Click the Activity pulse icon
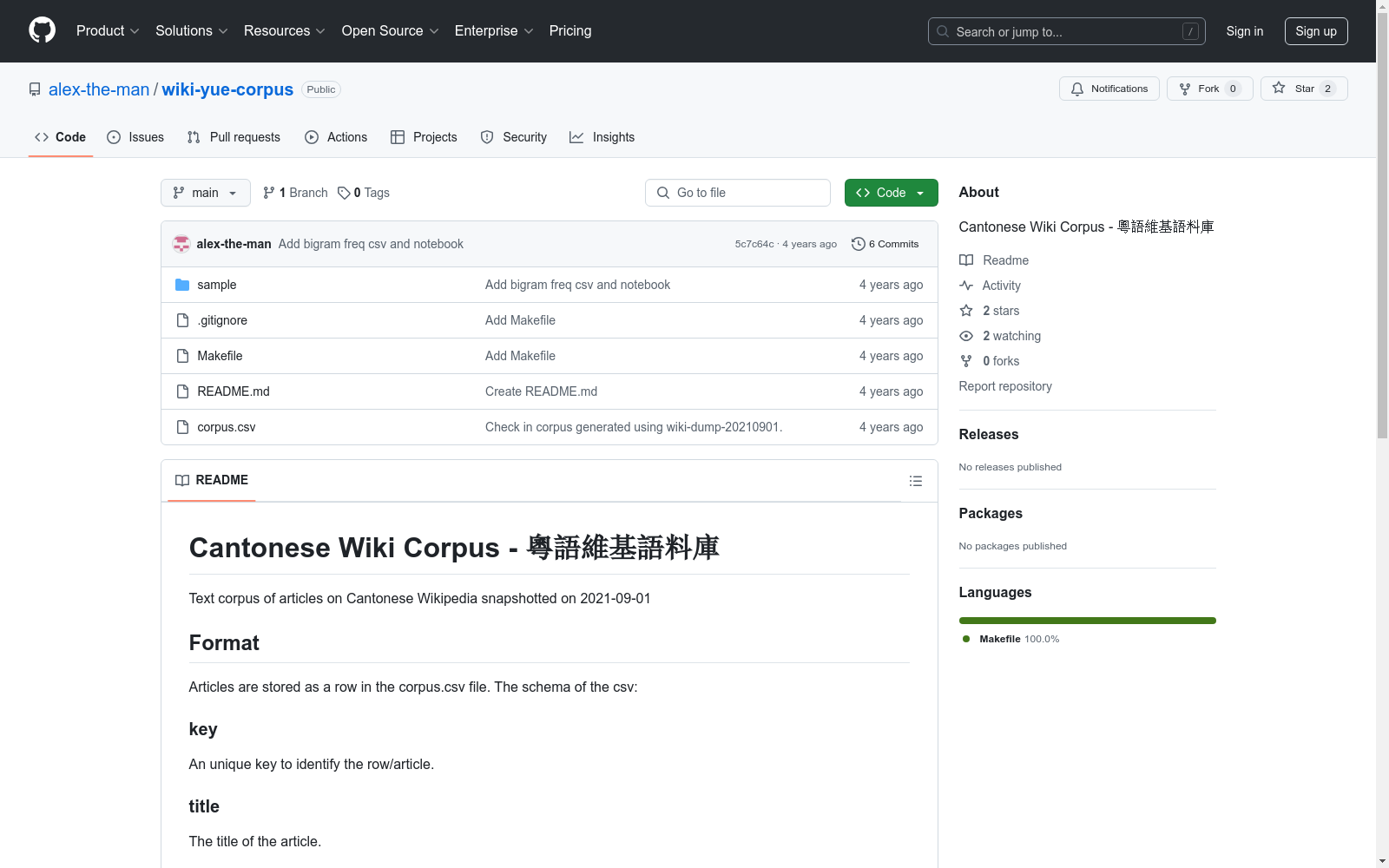Screen dimensions: 1389x868 (x=966, y=286)
